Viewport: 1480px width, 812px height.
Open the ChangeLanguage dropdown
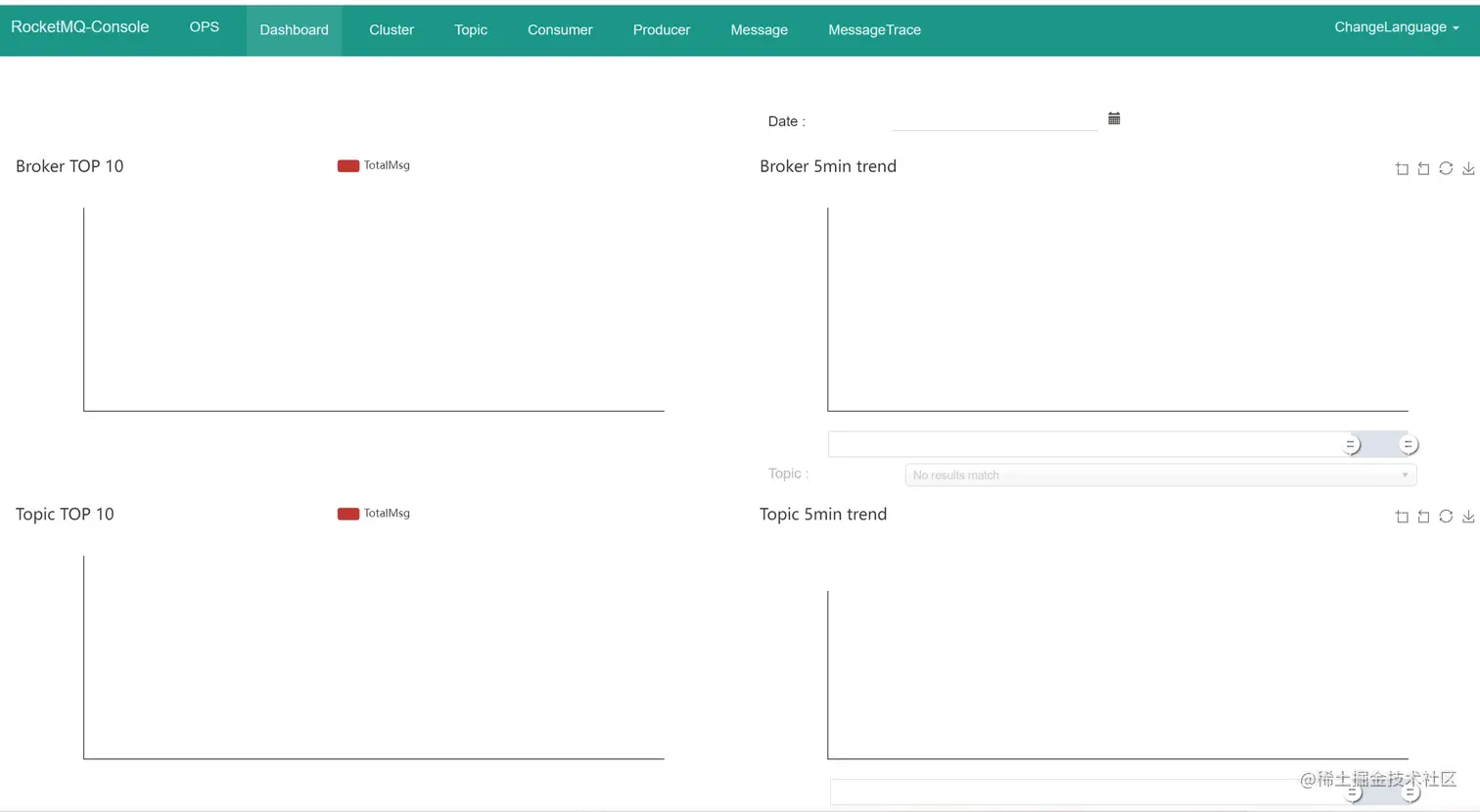(x=1397, y=27)
